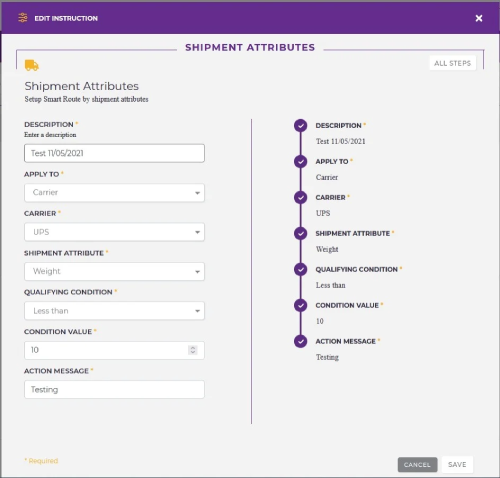This screenshot has width=500, height=478.
Task: Click into the Description text field
Action: pyautogui.click(x=114, y=153)
